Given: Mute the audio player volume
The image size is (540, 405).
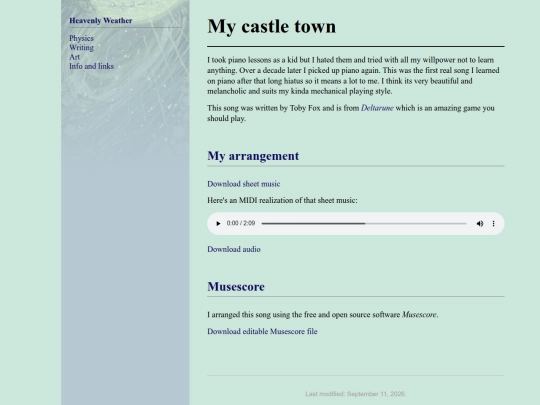Looking at the screenshot, I should (x=480, y=224).
